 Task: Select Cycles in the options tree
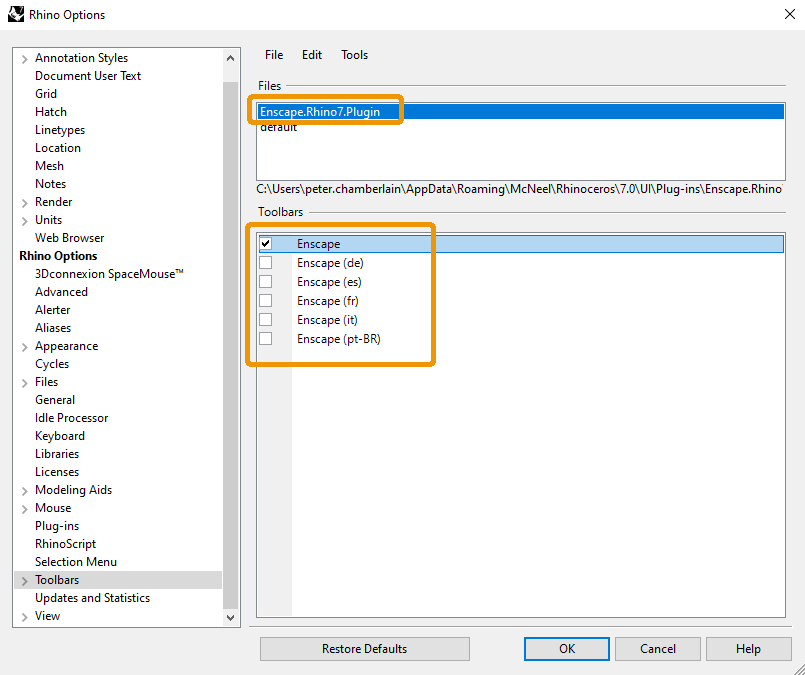click(52, 364)
